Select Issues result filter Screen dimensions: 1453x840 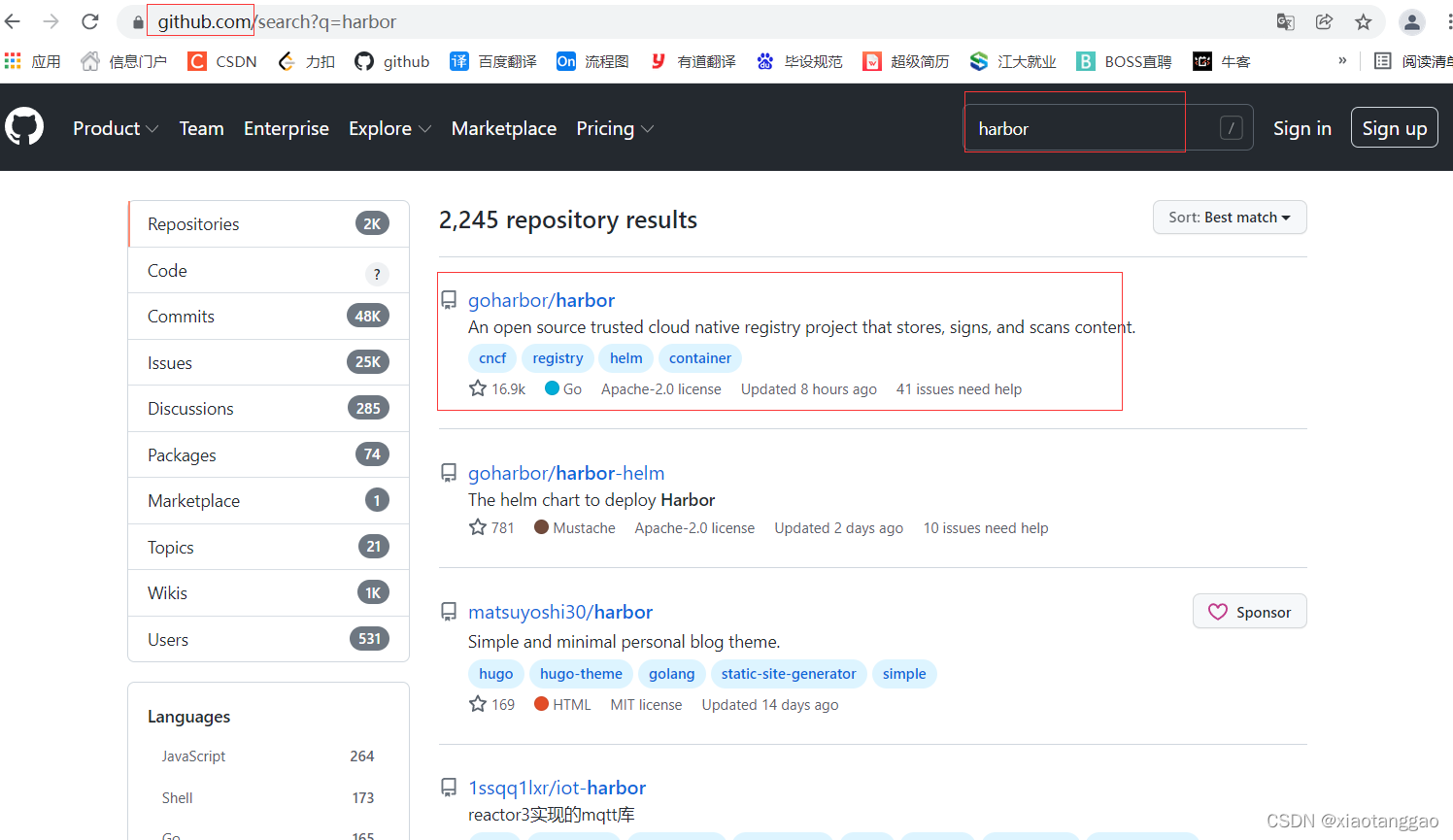[268, 363]
